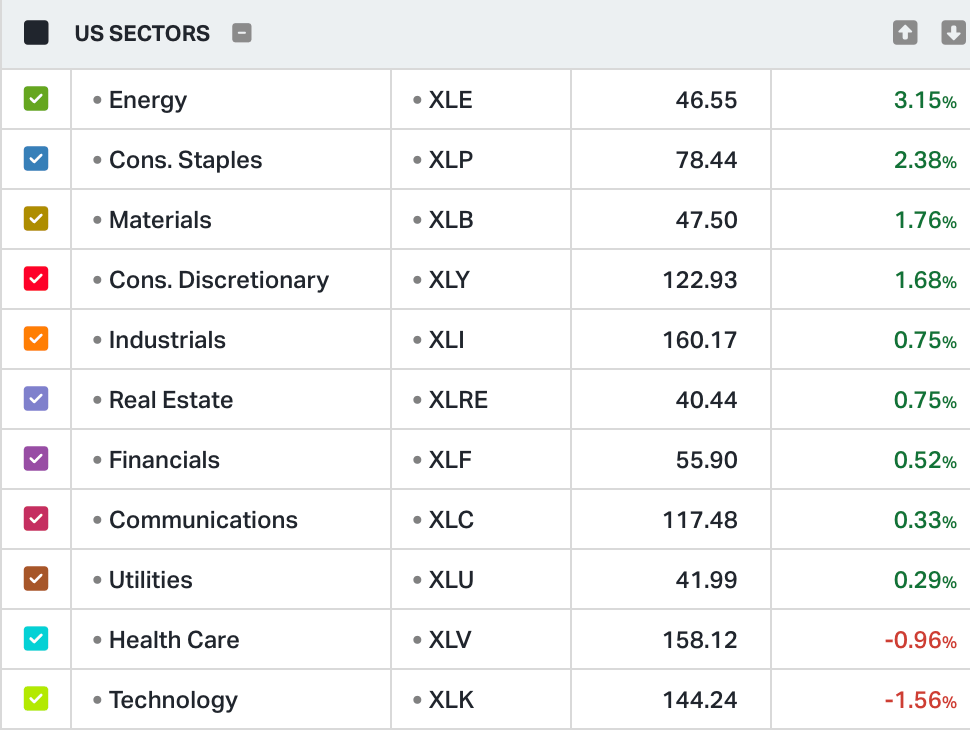Toggle the Cons. Discretionary red checkbox
The image size is (970, 730).
coord(36,279)
